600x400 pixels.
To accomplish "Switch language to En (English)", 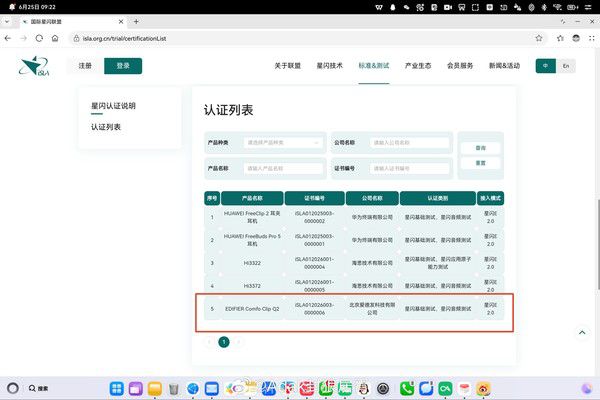I will 566,66.
